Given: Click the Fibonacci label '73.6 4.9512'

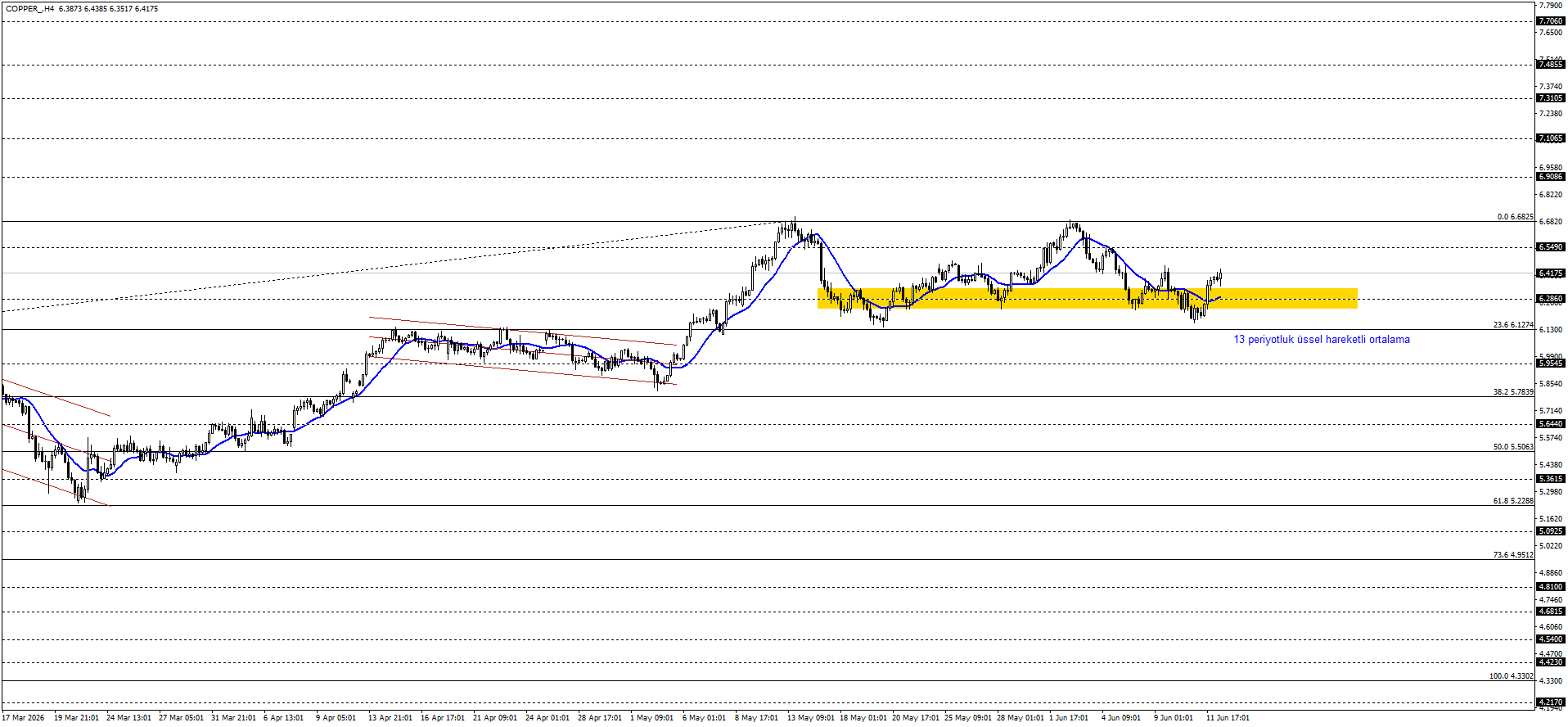Looking at the screenshot, I should (x=1513, y=555).
